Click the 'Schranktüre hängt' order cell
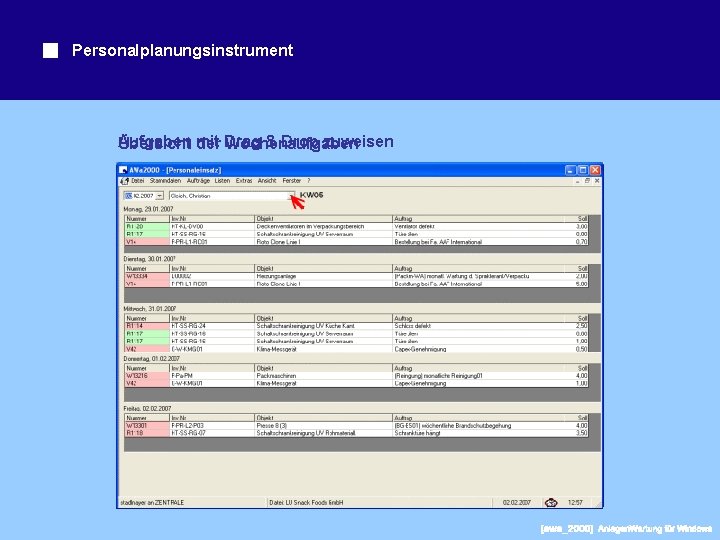720x540 pixels. 478,433
